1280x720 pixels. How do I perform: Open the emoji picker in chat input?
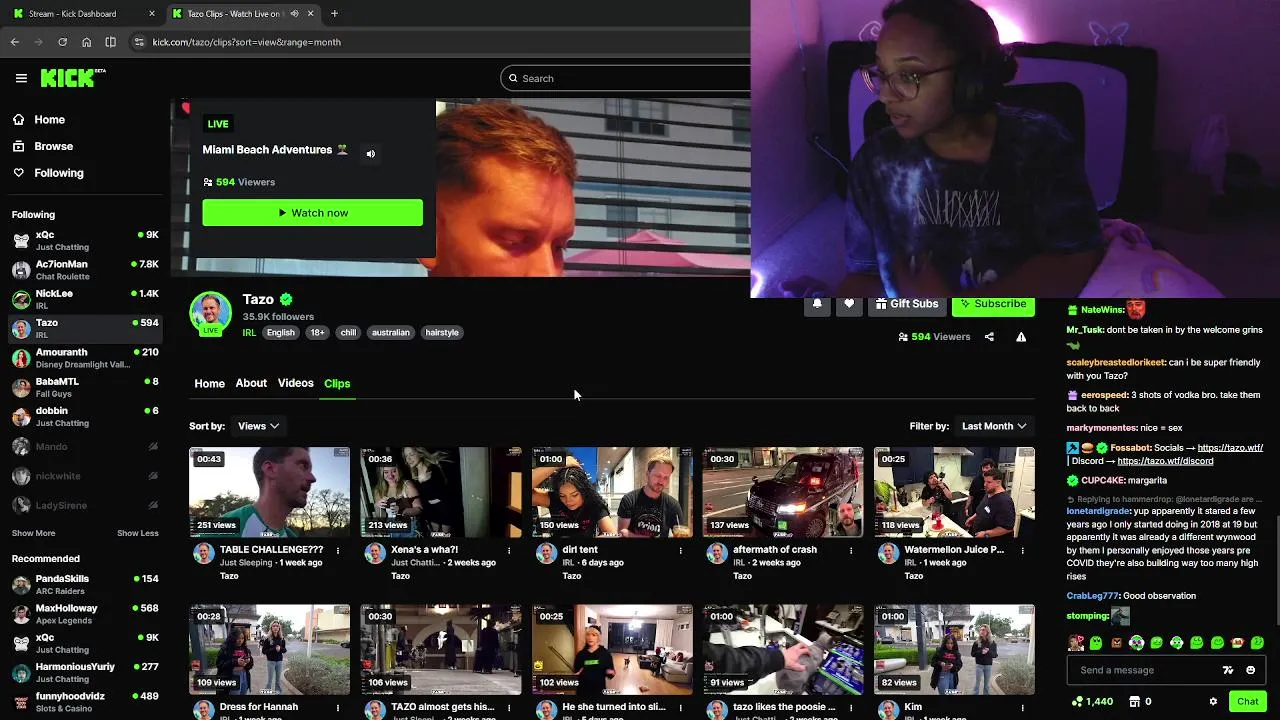1251,670
